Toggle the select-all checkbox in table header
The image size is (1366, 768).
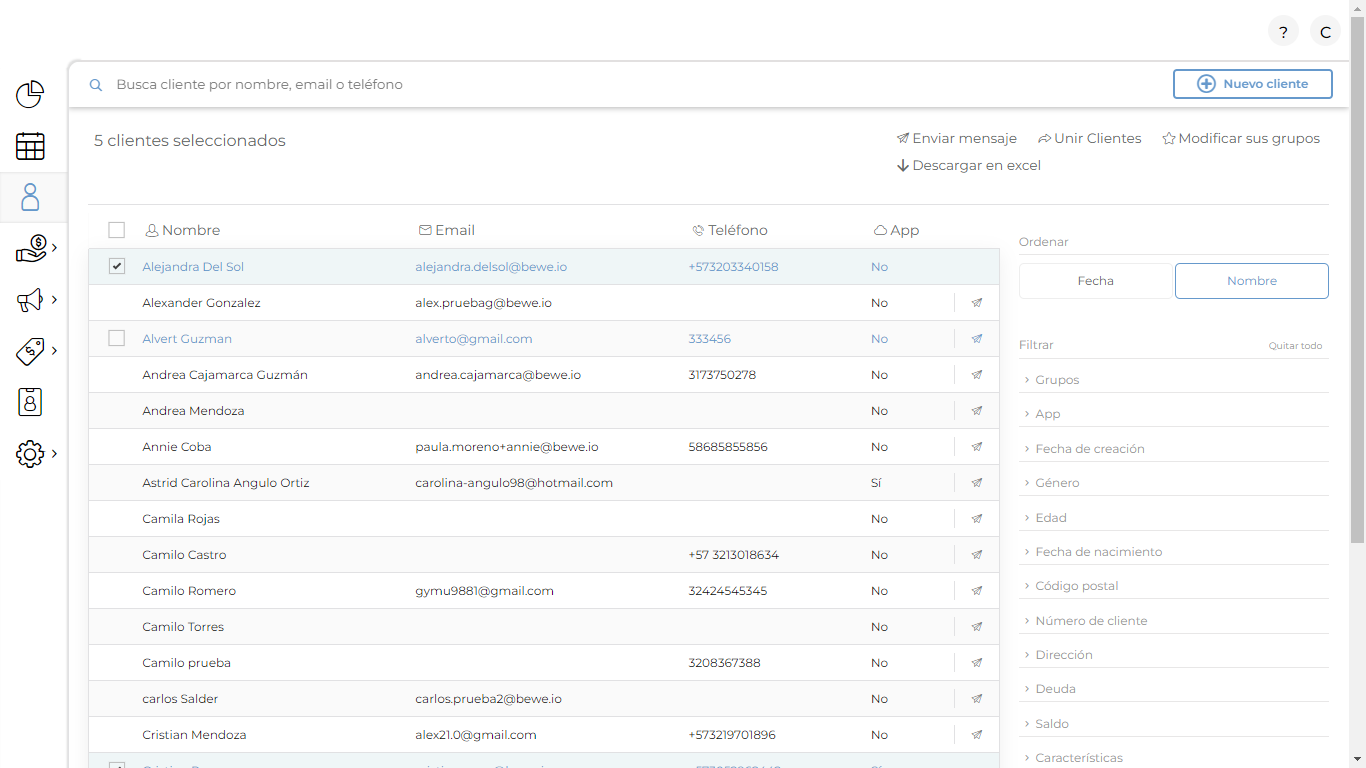point(116,230)
